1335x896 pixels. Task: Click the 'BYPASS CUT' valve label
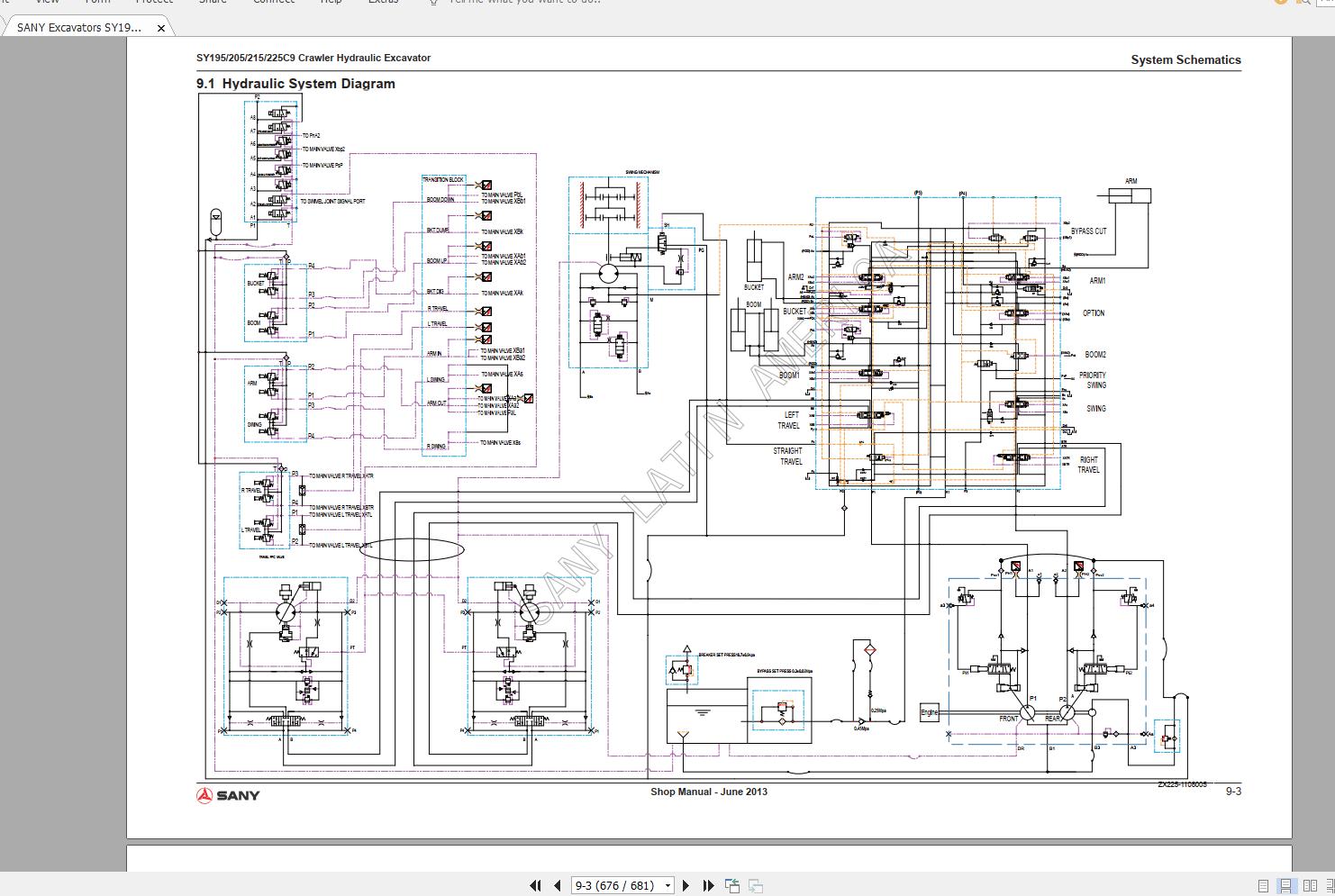(1088, 231)
